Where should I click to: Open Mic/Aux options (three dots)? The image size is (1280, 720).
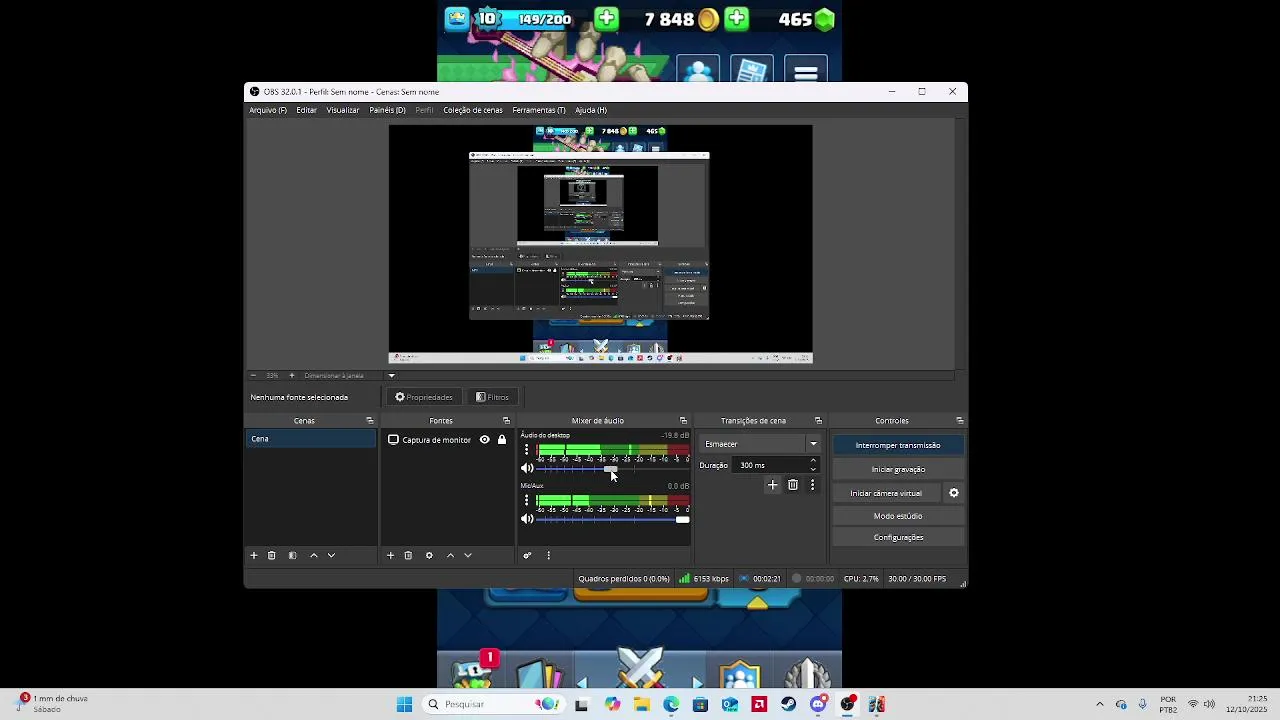[x=526, y=500]
